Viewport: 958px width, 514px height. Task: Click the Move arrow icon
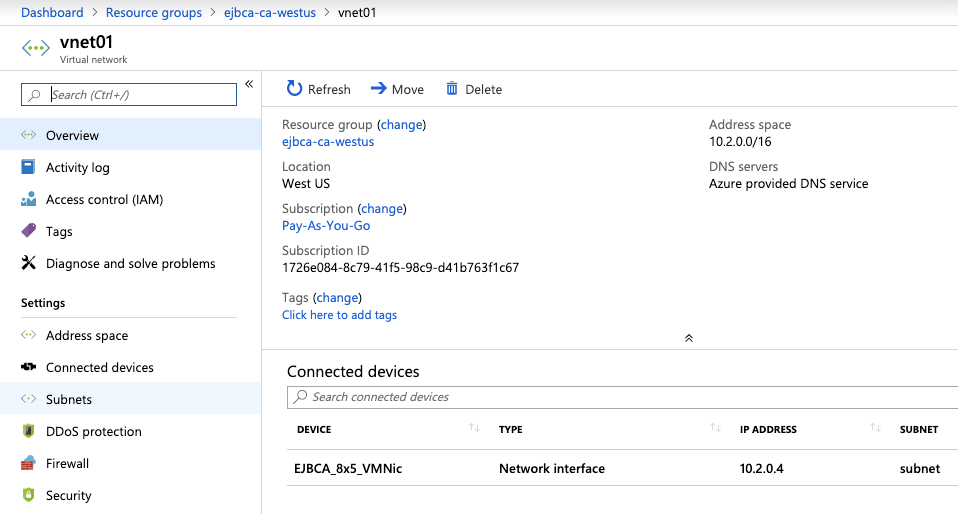pos(378,89)
